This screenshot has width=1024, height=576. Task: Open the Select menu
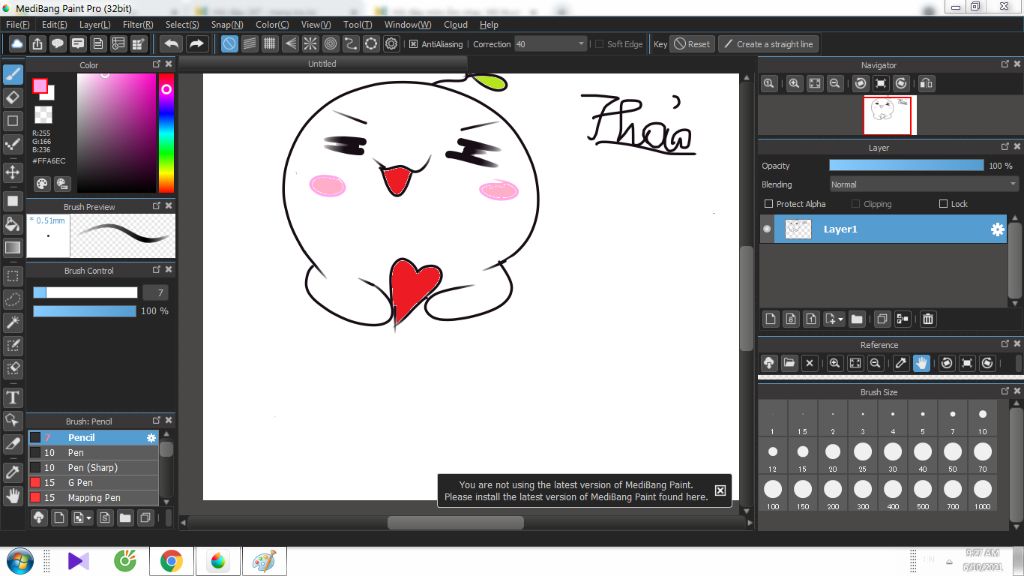click(x=182, y=25)
